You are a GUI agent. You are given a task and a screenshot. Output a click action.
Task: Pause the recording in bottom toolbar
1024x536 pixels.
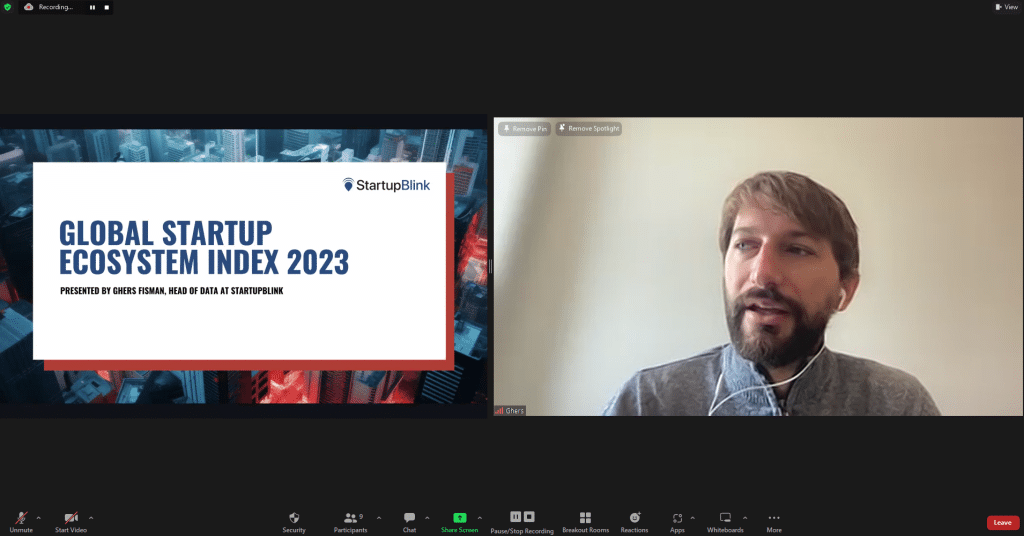pyautogui.click(x=515, y=516)
